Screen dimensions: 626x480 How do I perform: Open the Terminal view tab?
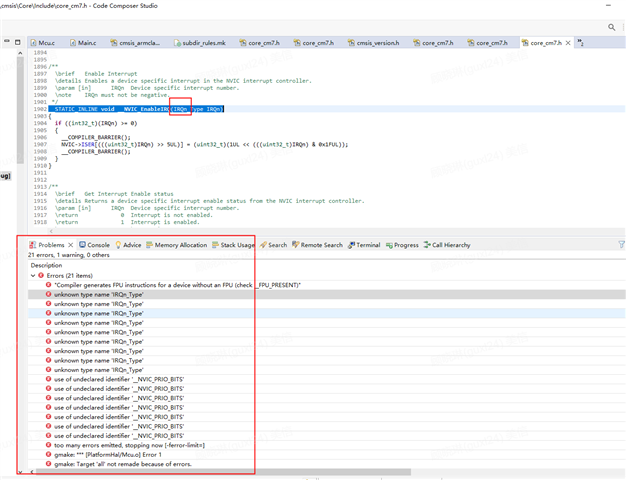click(364, 245)
